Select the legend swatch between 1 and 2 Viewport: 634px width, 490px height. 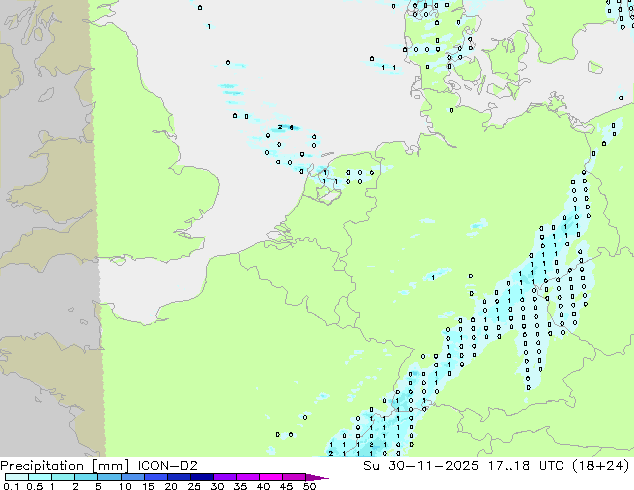point(63,477)
